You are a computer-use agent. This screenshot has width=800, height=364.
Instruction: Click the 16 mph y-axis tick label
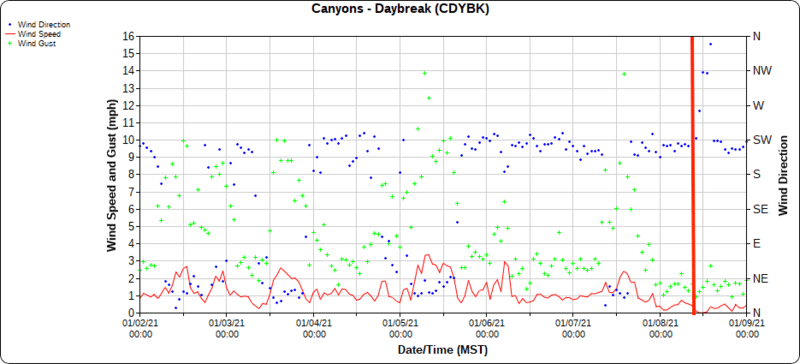129,36
